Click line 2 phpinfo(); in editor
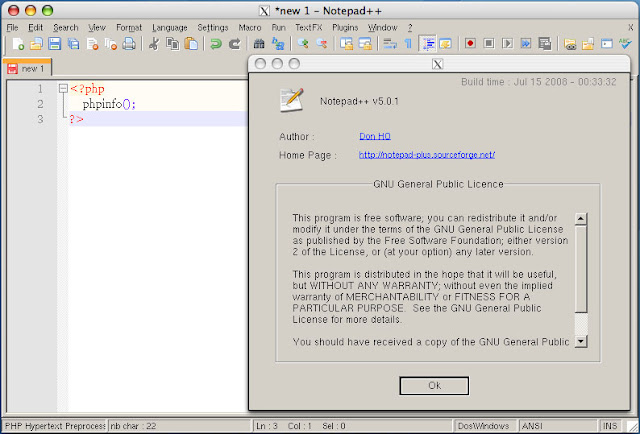The image size is (640, 434). point(109,104)
